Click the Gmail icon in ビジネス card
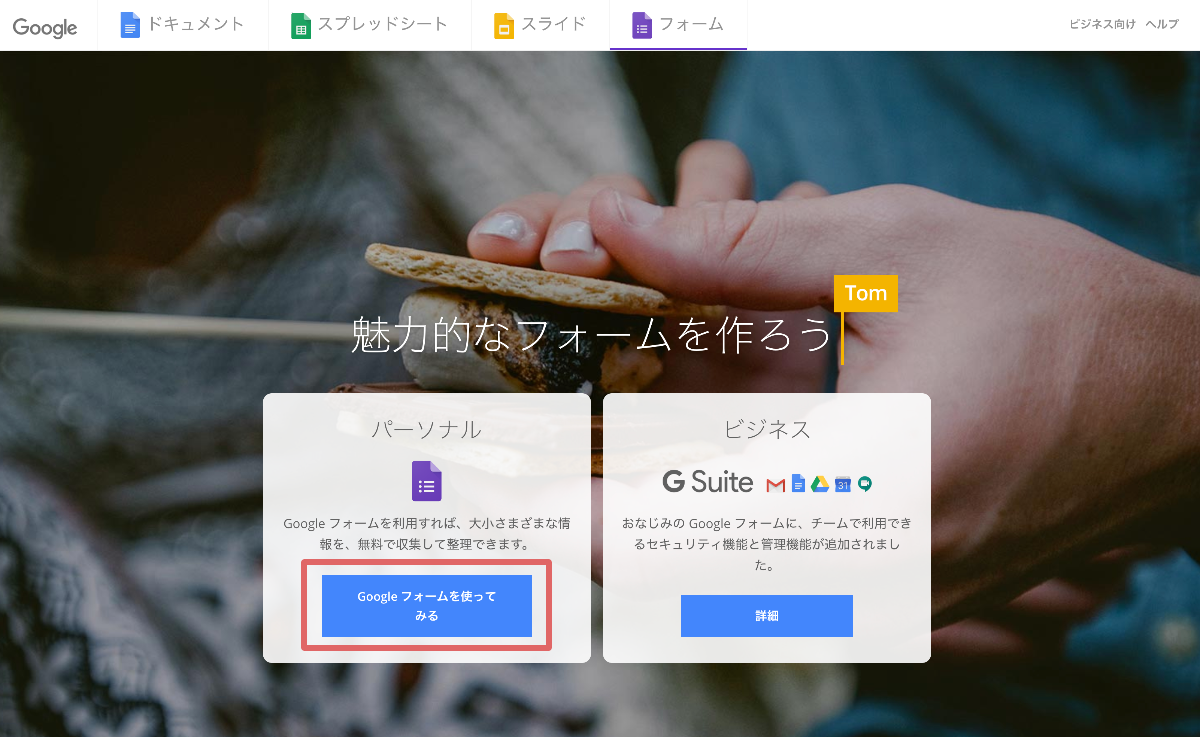The width and height of the screenshot is (1200, 737). [x=775, y=485]
